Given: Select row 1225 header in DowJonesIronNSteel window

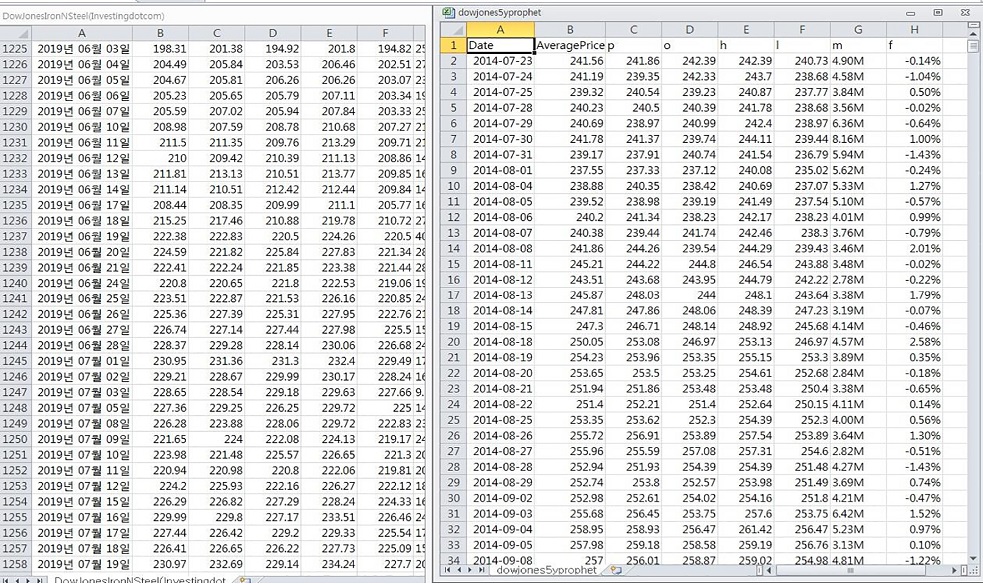Looking at the screenshot, I should click(15, 48).
